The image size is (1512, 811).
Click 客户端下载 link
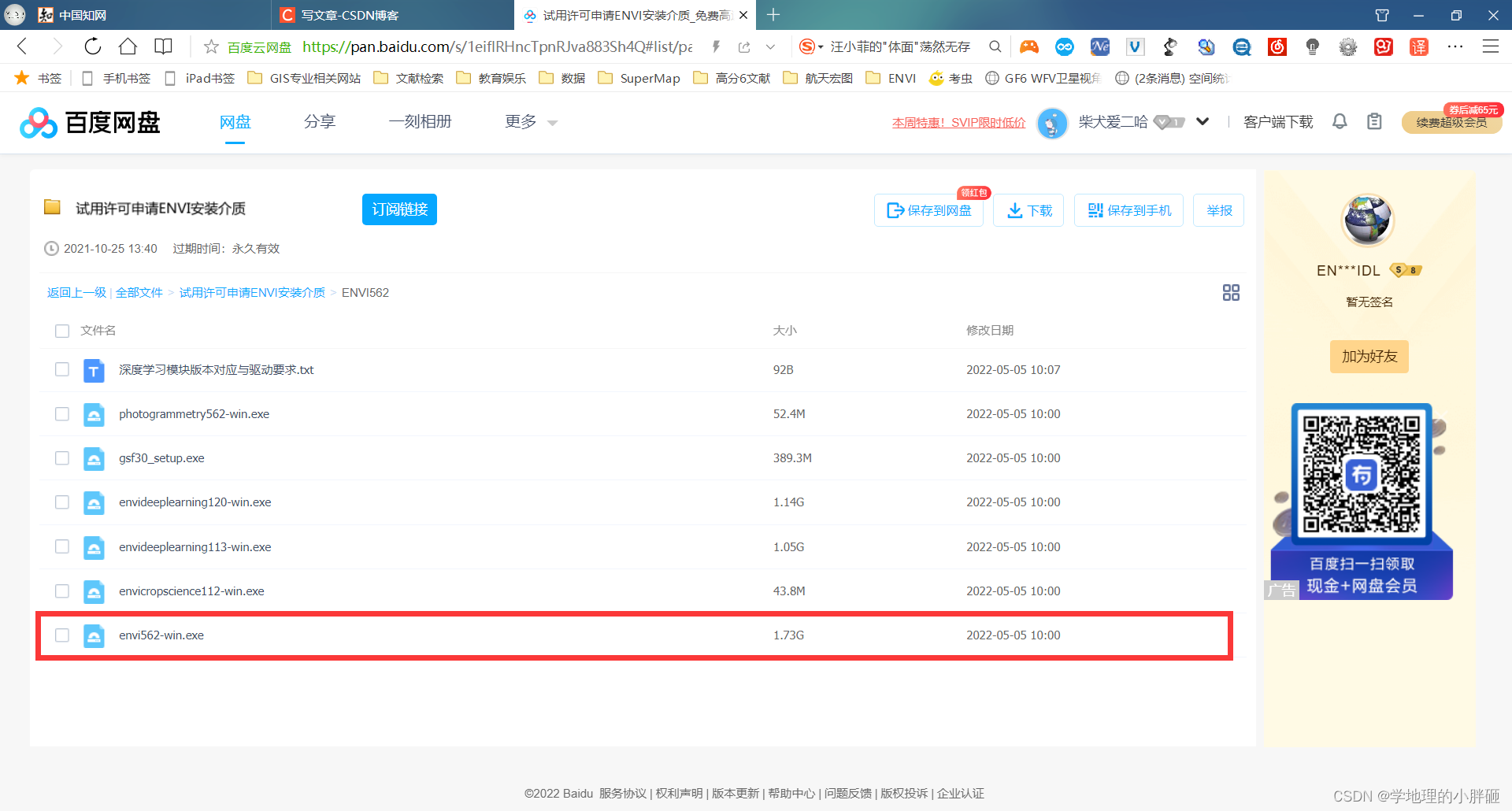pos(1278,122)
